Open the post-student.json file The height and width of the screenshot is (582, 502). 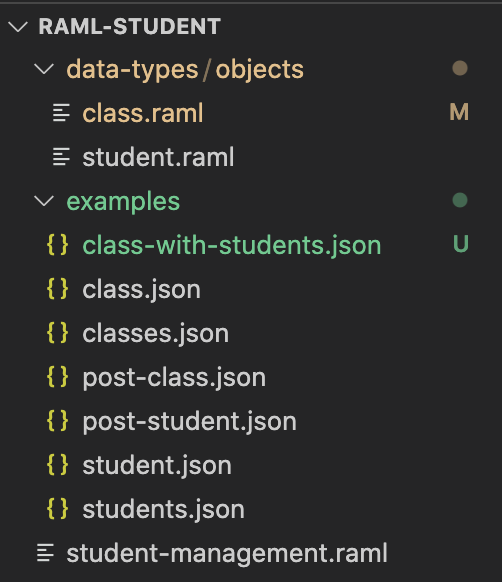(x=189, y=422)
